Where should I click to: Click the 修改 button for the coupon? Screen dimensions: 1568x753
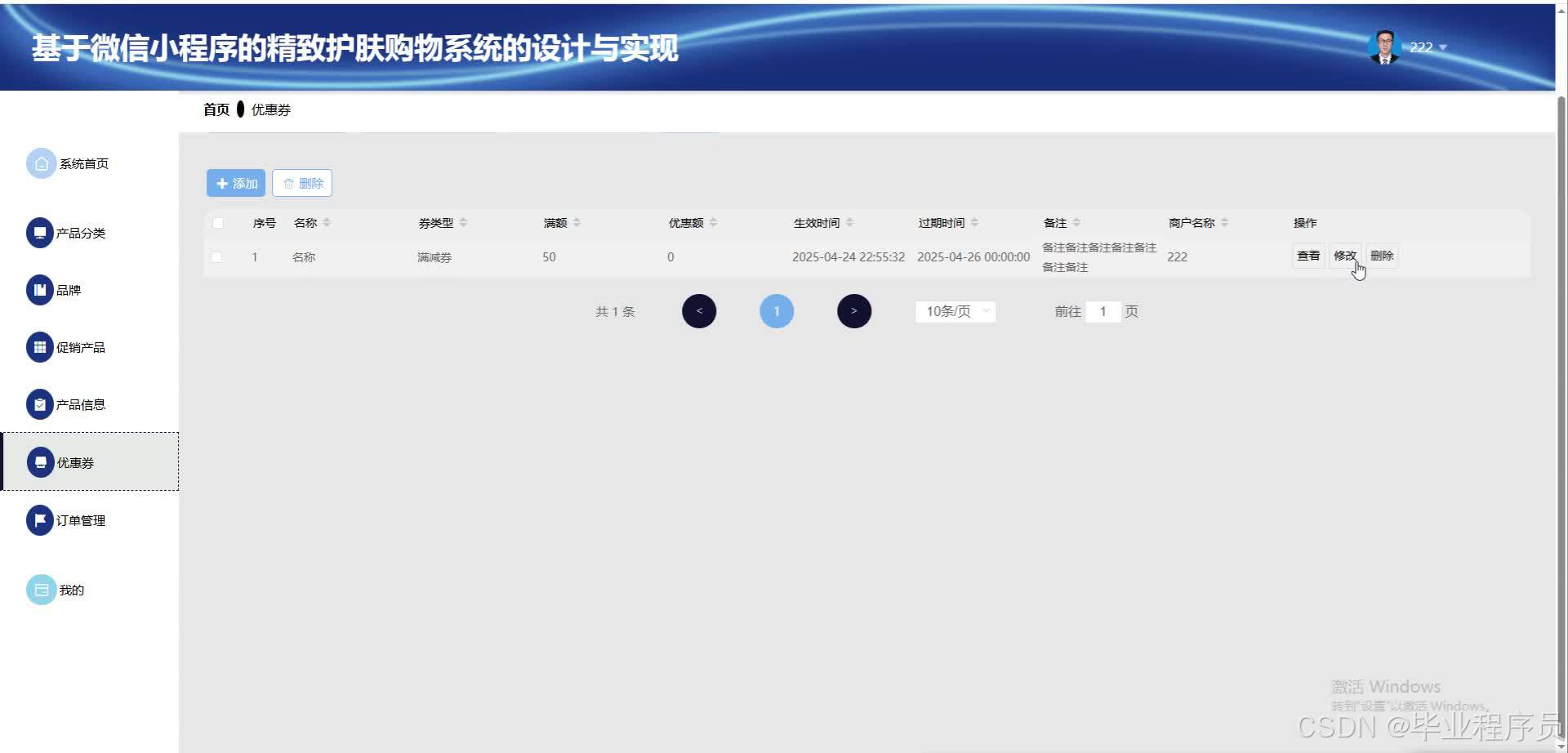point(1344,256)
